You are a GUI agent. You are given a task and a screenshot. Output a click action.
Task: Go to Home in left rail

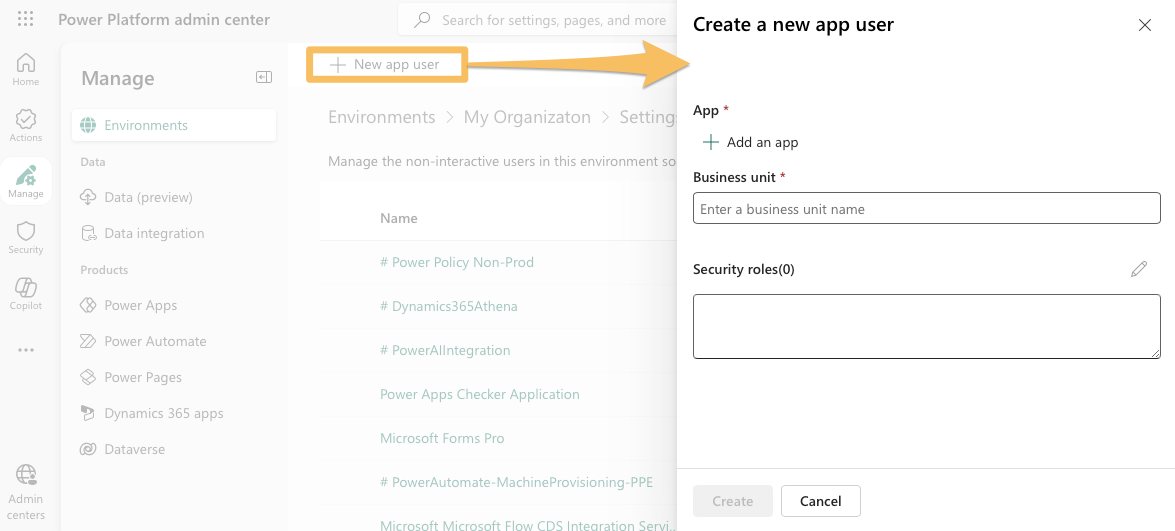coord(26,69)
